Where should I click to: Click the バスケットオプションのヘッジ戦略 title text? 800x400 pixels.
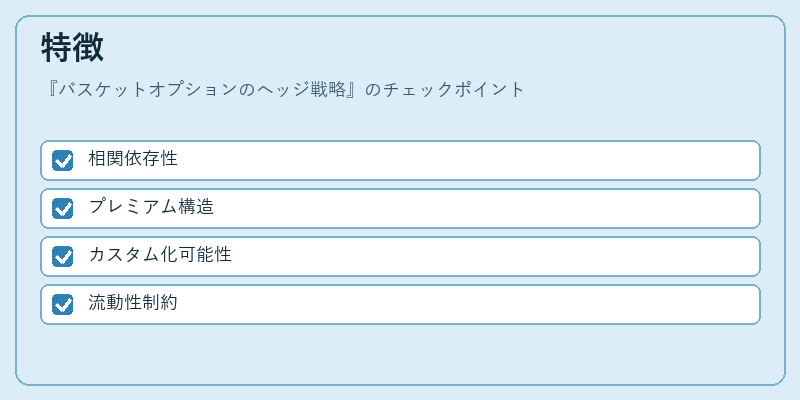204,90
